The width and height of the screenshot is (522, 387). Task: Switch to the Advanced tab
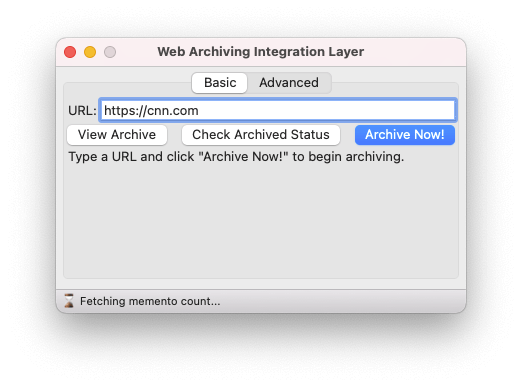click(x=289, y=83)
